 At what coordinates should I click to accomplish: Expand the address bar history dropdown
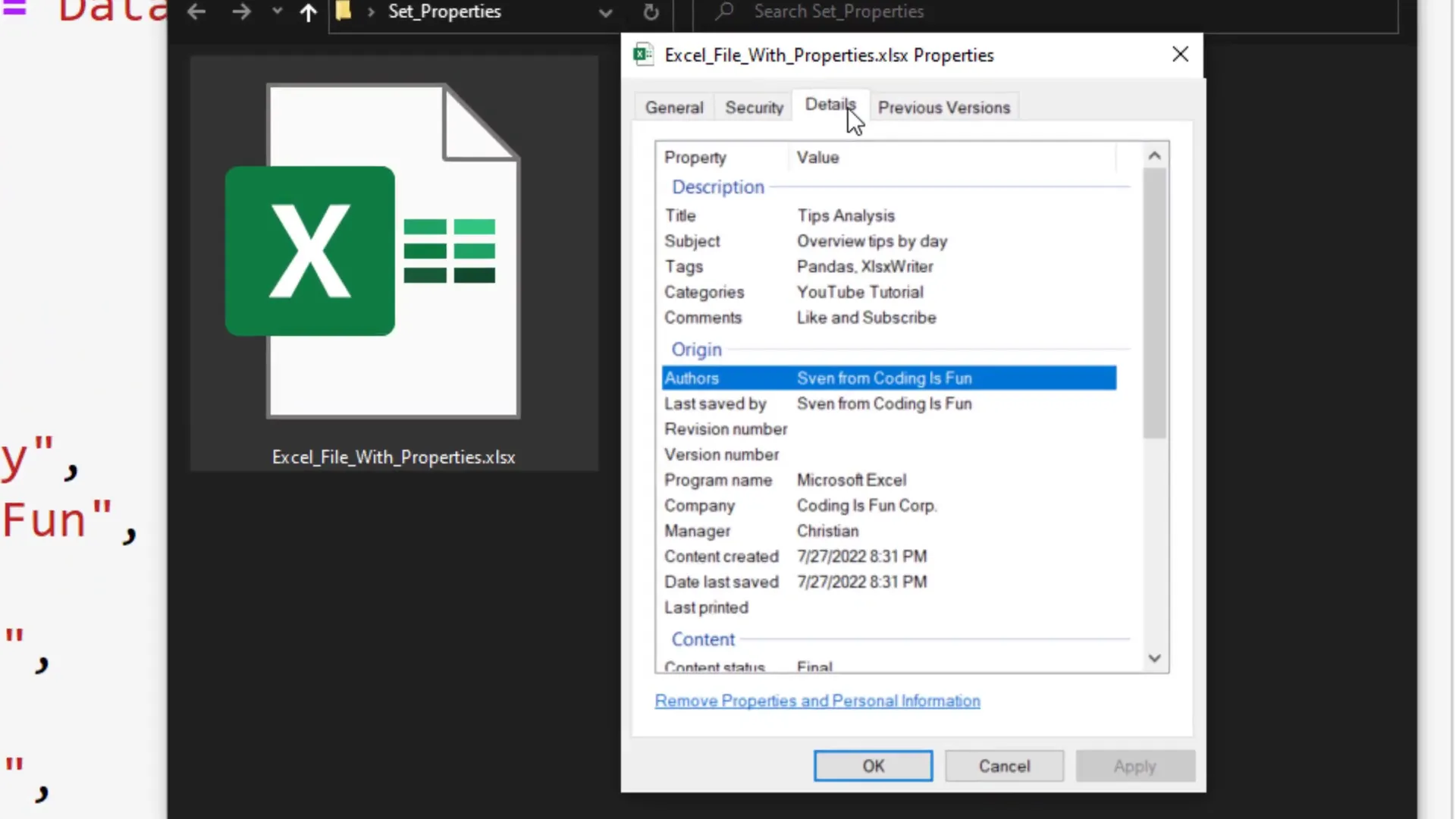coord(604,12)
